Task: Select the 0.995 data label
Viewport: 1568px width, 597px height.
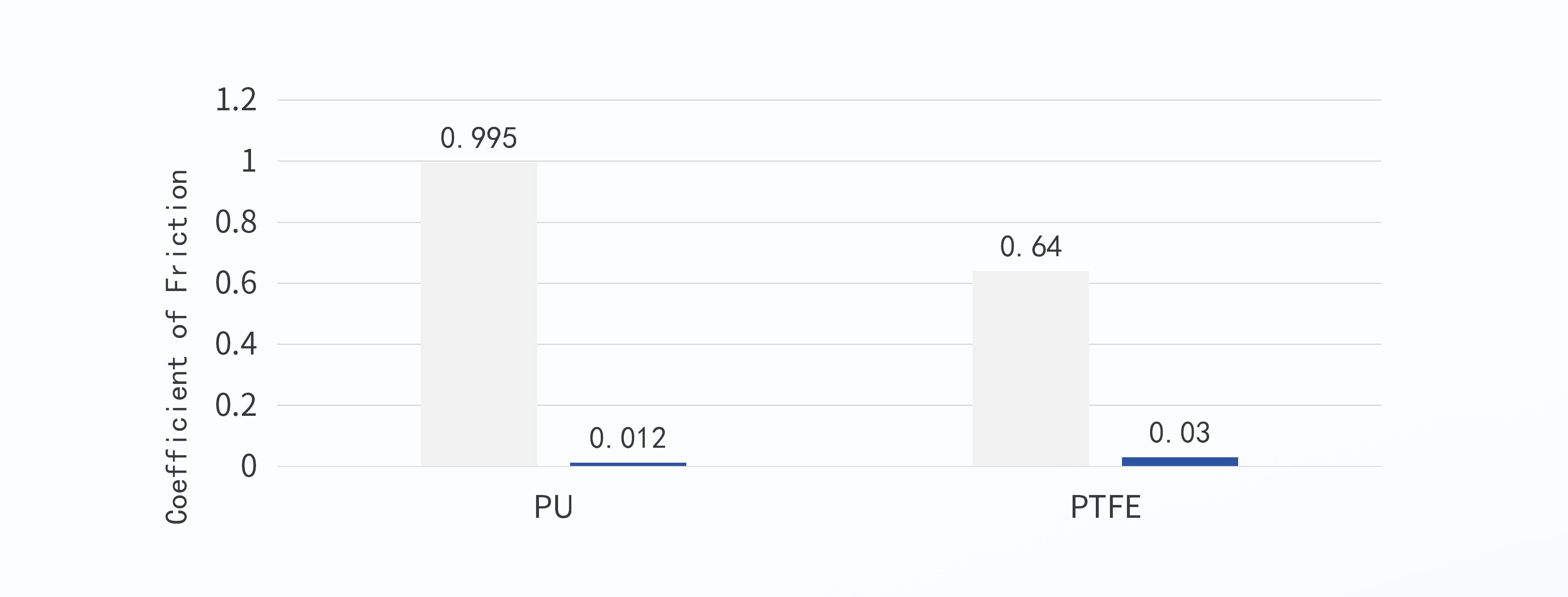Action: [x=479, y=138]
